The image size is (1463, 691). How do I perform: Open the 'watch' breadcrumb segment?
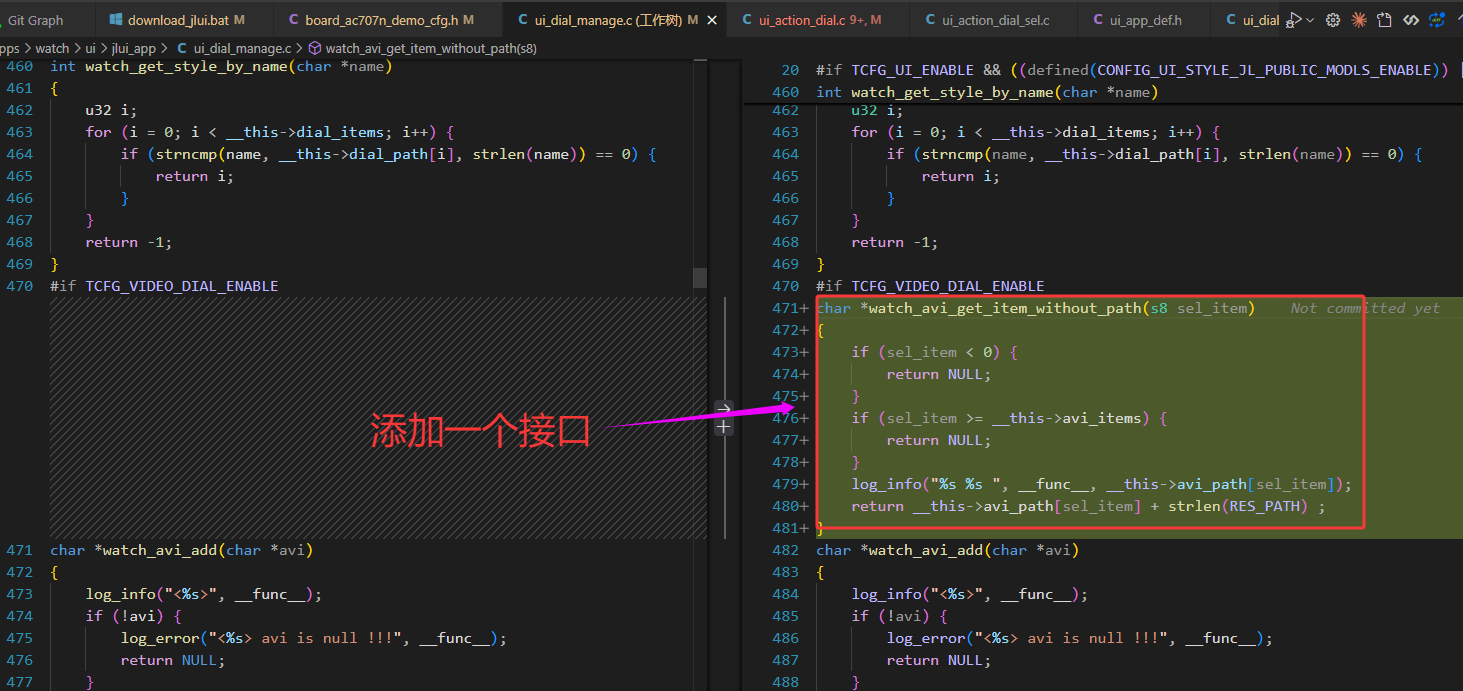52,48
